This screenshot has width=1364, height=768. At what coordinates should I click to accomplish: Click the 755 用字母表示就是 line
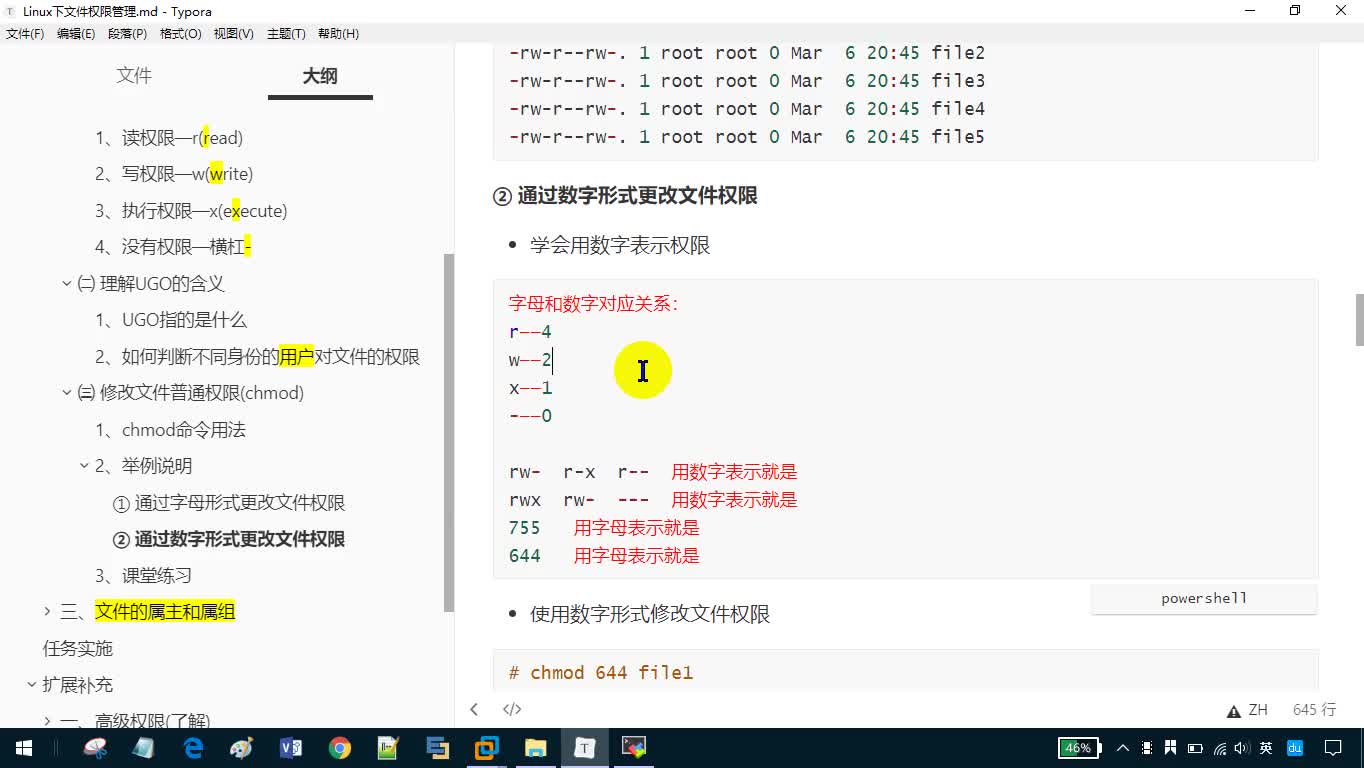[x=604, y=528]
